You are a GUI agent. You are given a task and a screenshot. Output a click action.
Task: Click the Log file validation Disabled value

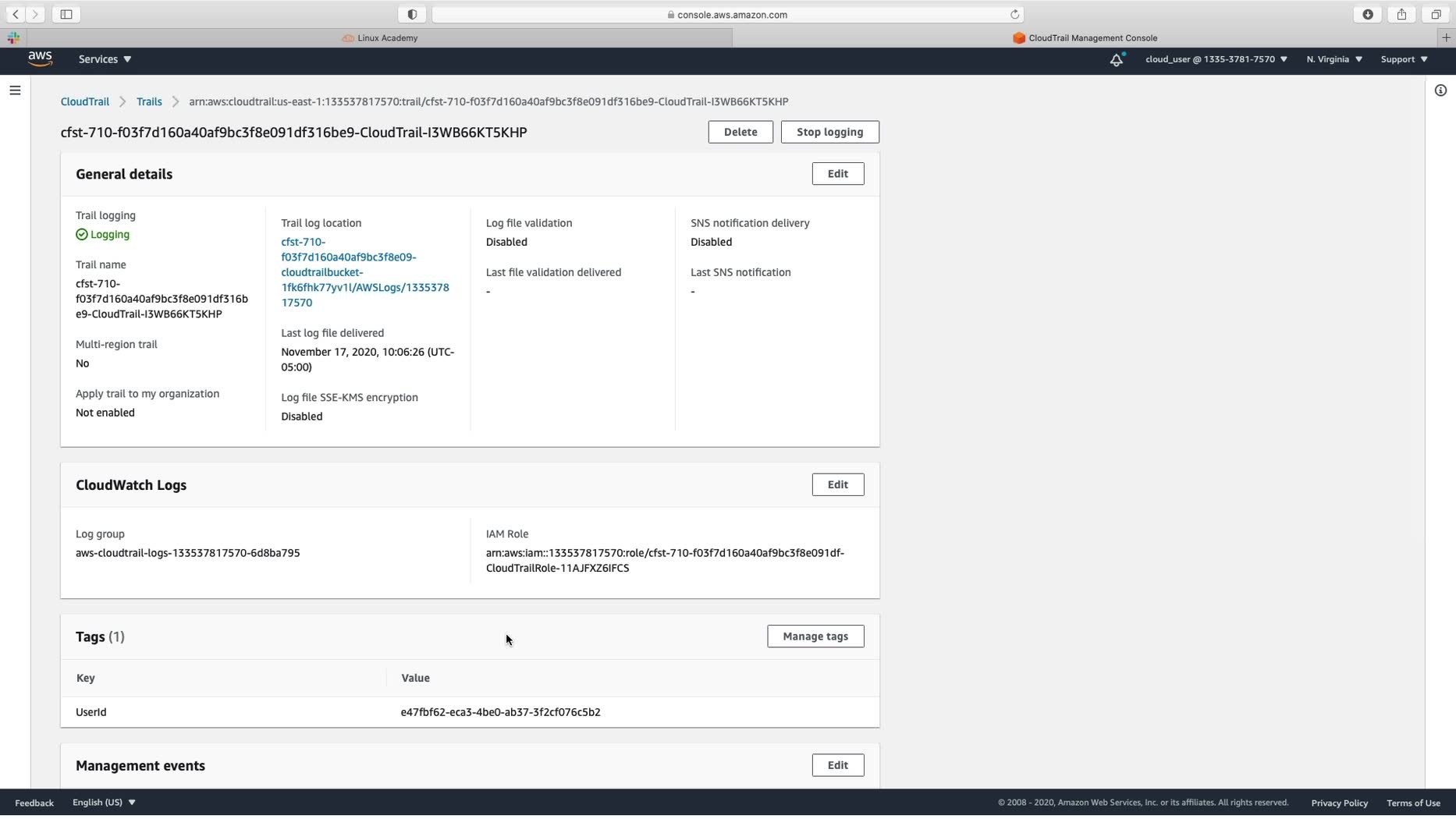tap(506, 242)
